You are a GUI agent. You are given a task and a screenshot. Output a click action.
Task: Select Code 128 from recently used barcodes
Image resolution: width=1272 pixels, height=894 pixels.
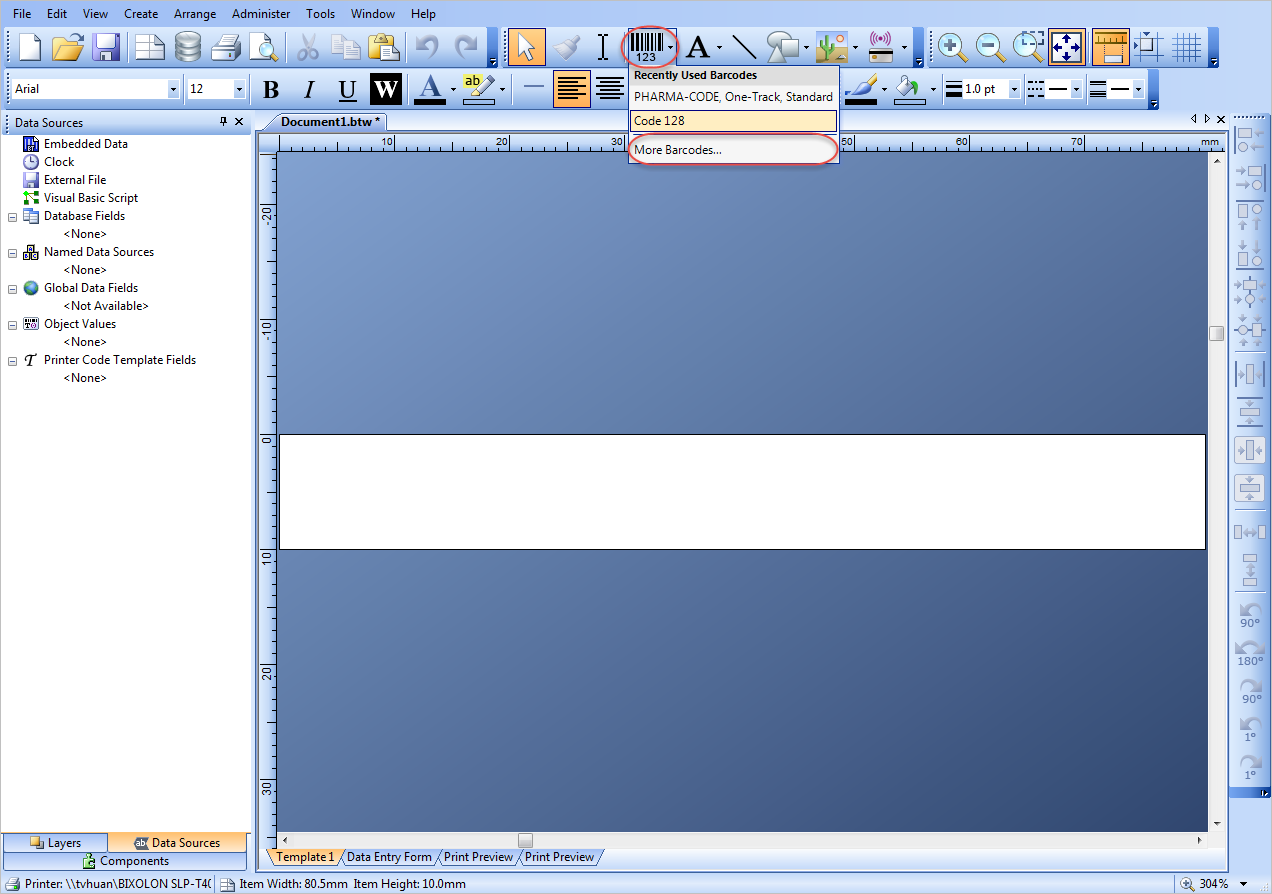(x=733, y=121)
